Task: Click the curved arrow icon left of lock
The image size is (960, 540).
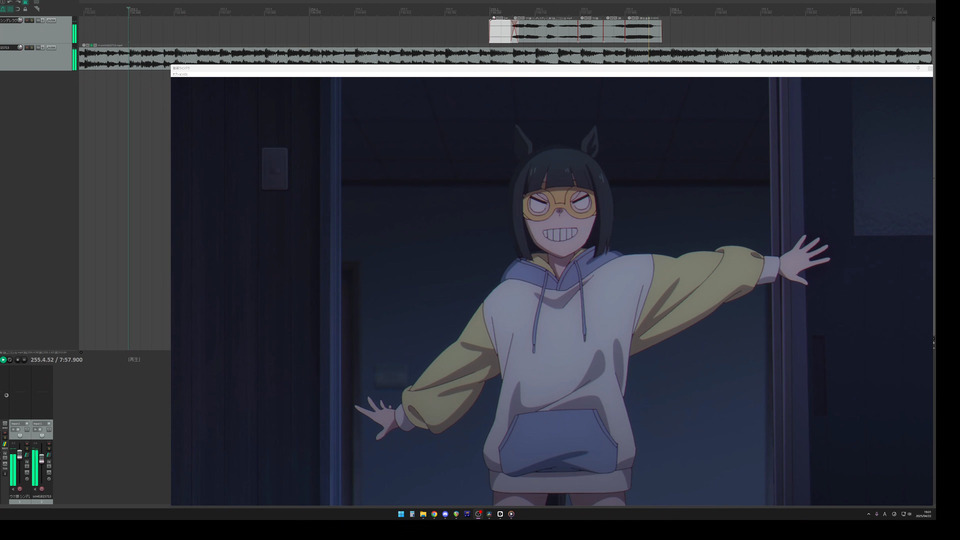Action: (18, 9)
